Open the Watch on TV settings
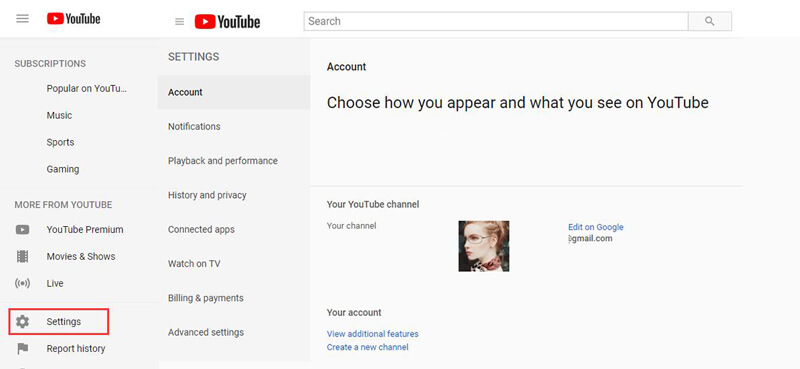The width and height of the screenshot is (800, 369). [194, 264]
